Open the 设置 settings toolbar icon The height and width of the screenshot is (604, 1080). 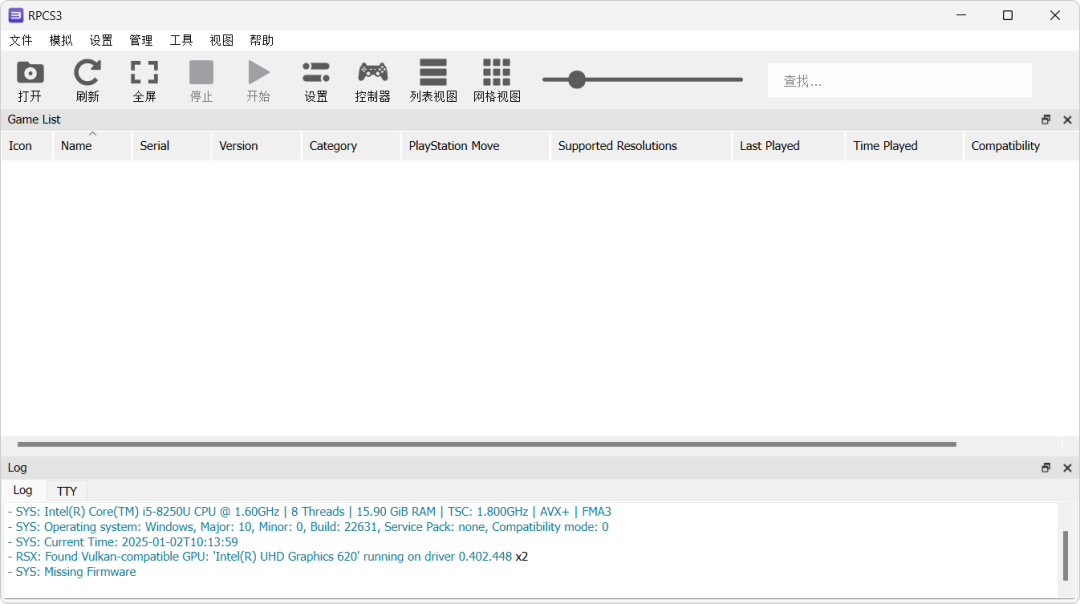pos(316,81)
